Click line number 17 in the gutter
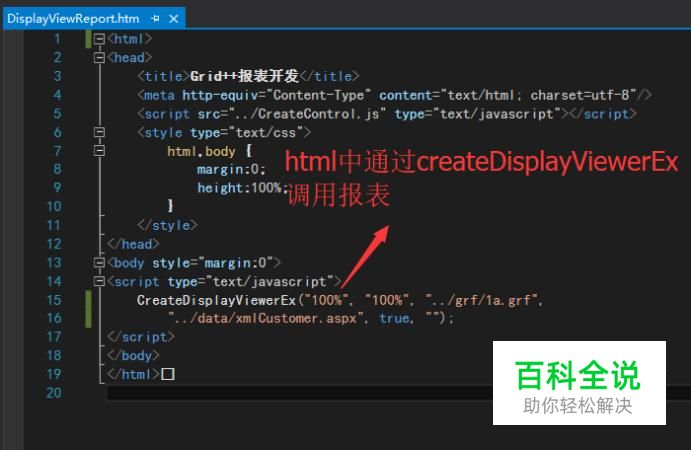The image size is (691, 450). click(x=54, y=337)
